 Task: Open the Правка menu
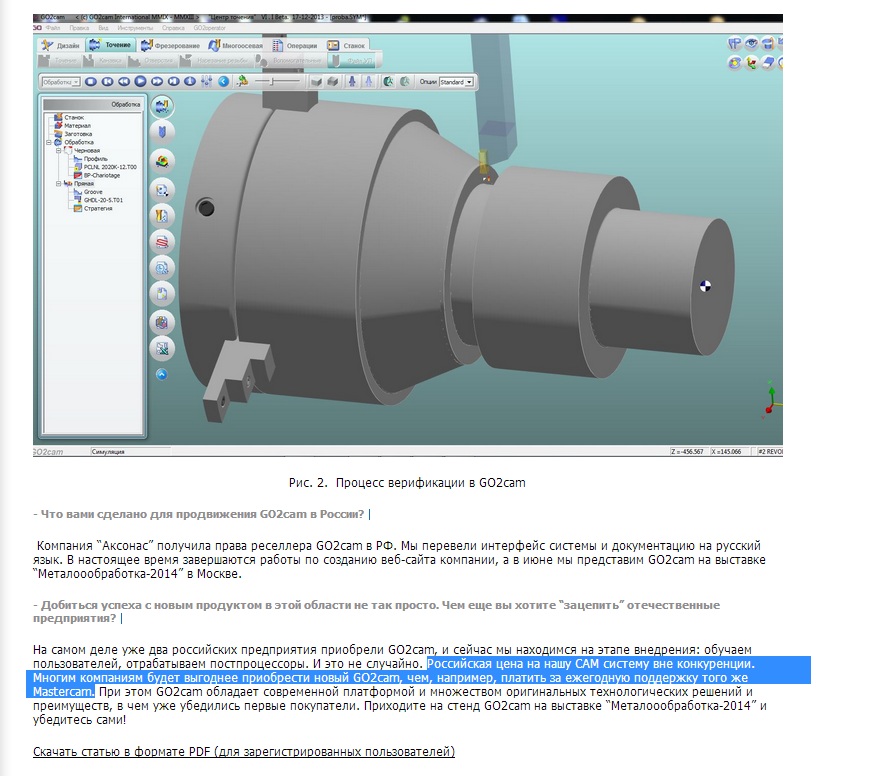(79, 28)
